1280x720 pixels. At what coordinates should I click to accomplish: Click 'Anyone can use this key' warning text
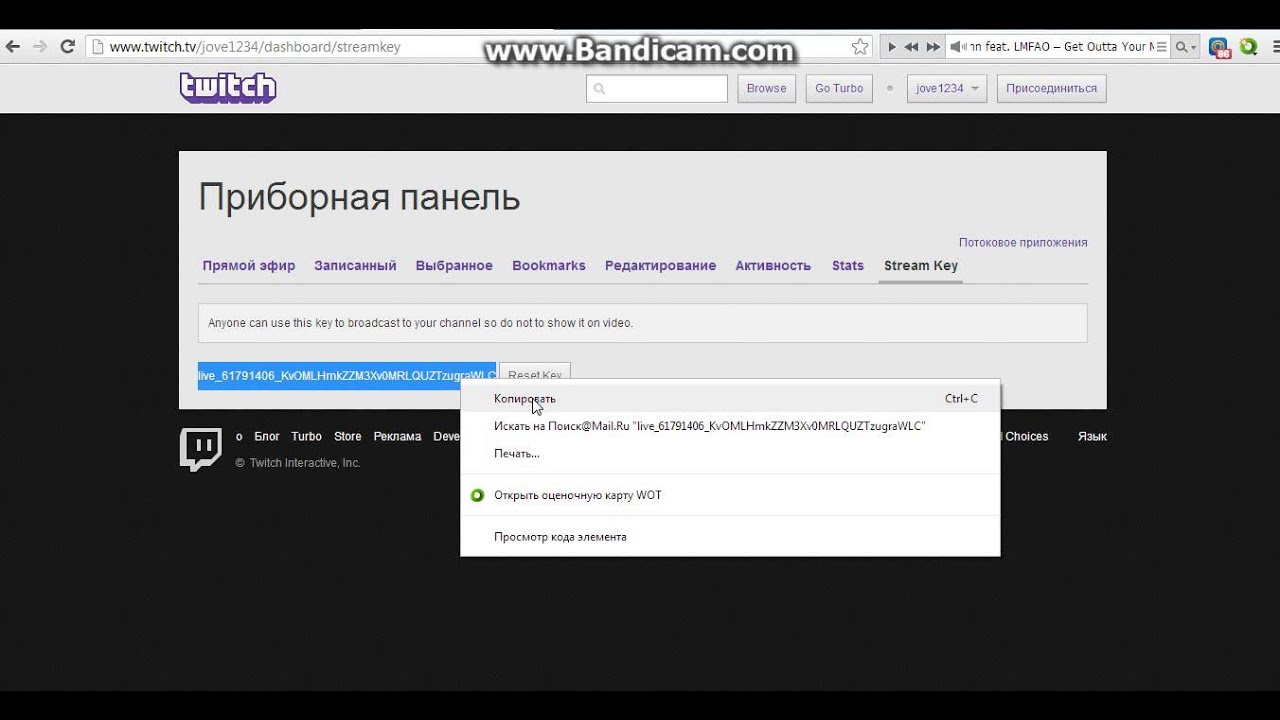[x=420, y=323]
